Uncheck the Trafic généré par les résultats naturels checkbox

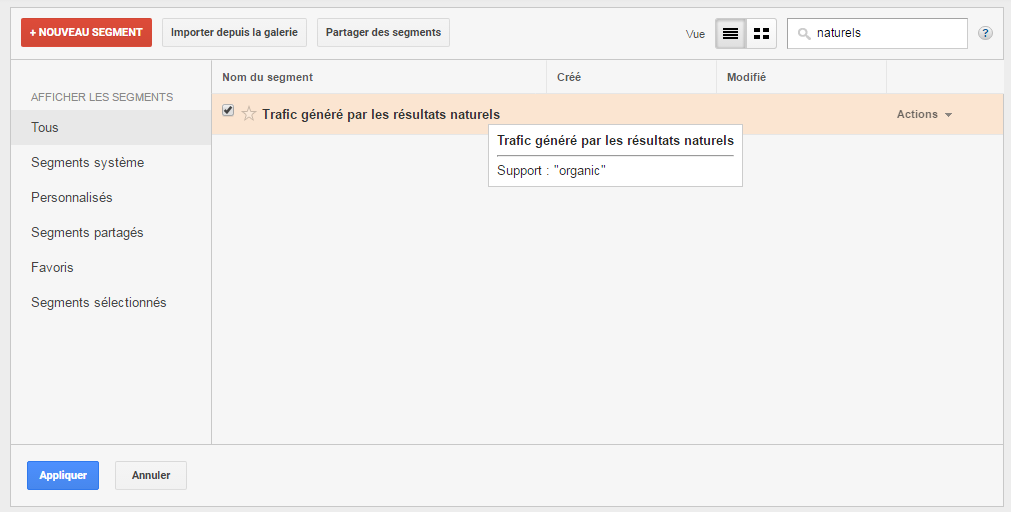[x=228, y=110]
